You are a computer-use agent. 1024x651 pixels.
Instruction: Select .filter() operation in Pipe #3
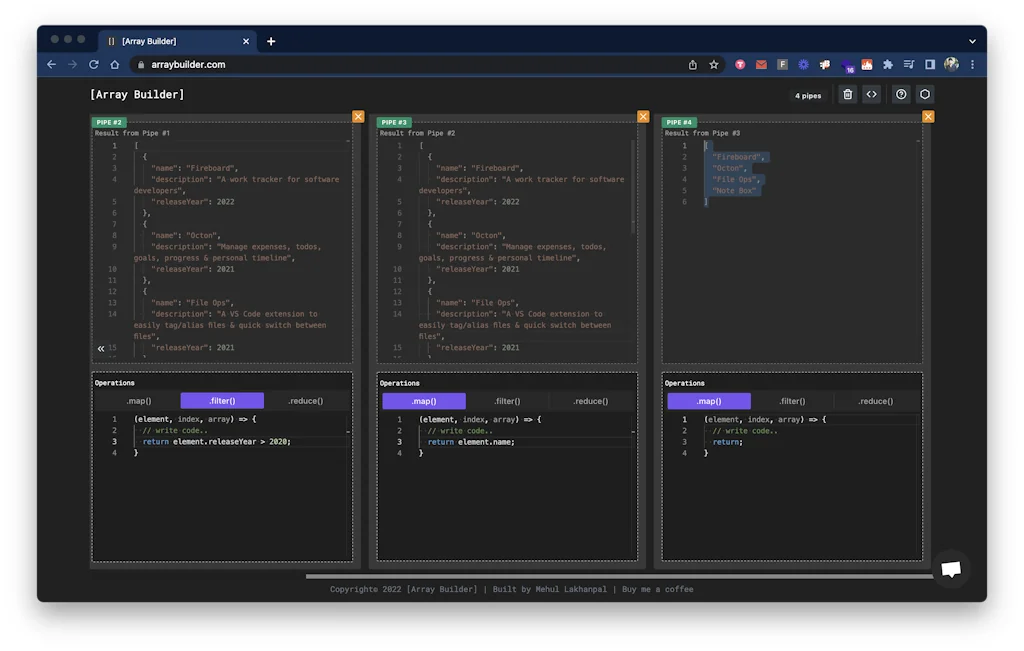point(507,401)
